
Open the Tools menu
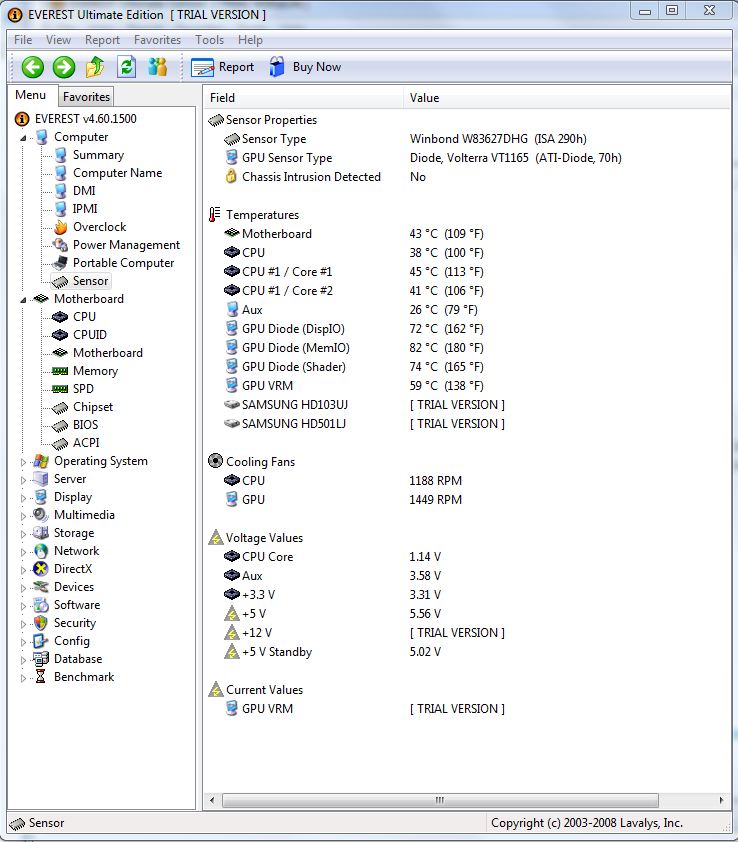pos(209,40)
